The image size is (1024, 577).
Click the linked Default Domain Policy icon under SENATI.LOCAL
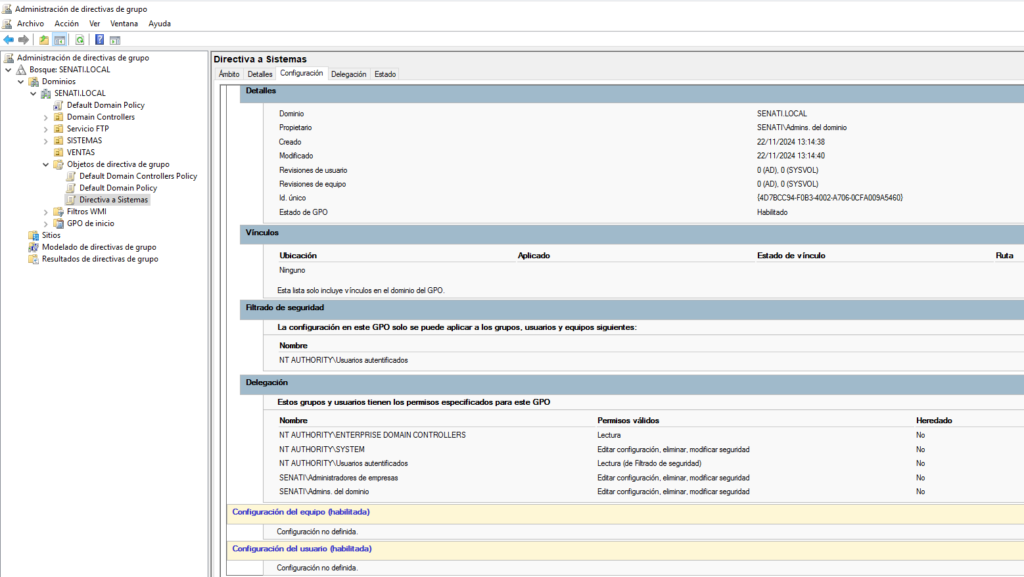point(58,105)
